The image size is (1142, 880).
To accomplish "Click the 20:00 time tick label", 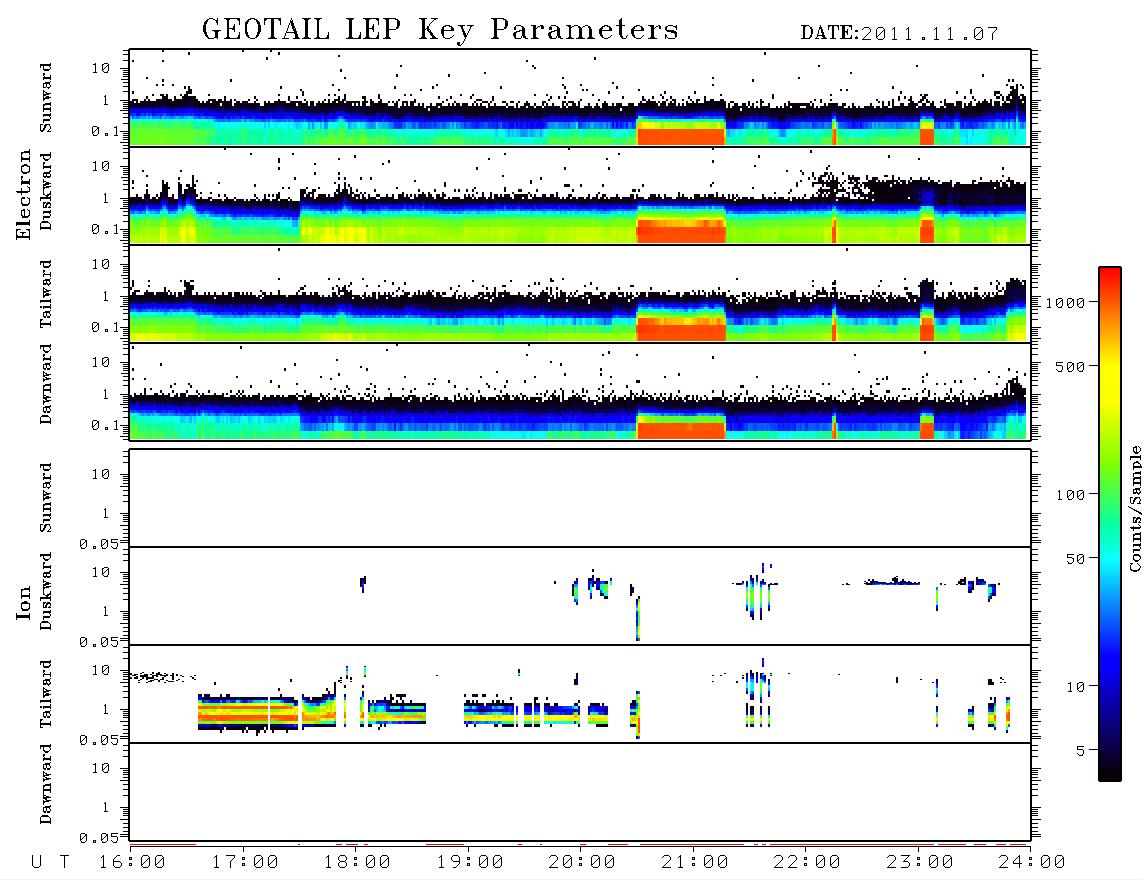I will pyautogui.click(x=583, y=863).
